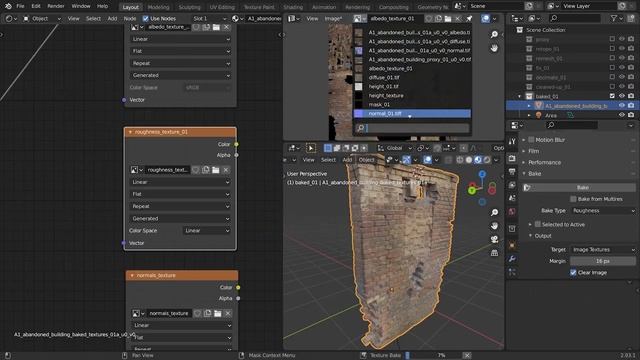Image resolution: width=640 pixels, height=360 pixels.
Task: Click the 3D viewport zoom magnifier icon
Action: point(494,212)
